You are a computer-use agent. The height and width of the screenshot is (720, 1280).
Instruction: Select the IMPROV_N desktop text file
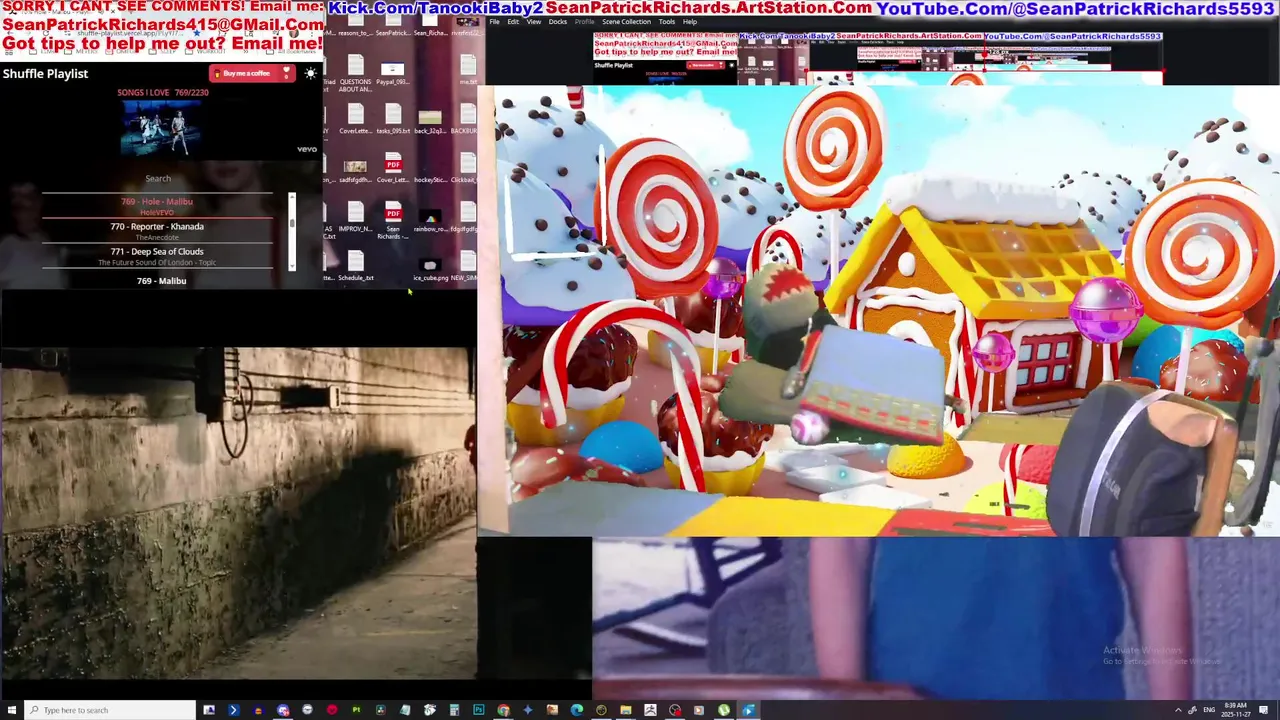click(356, 215)
